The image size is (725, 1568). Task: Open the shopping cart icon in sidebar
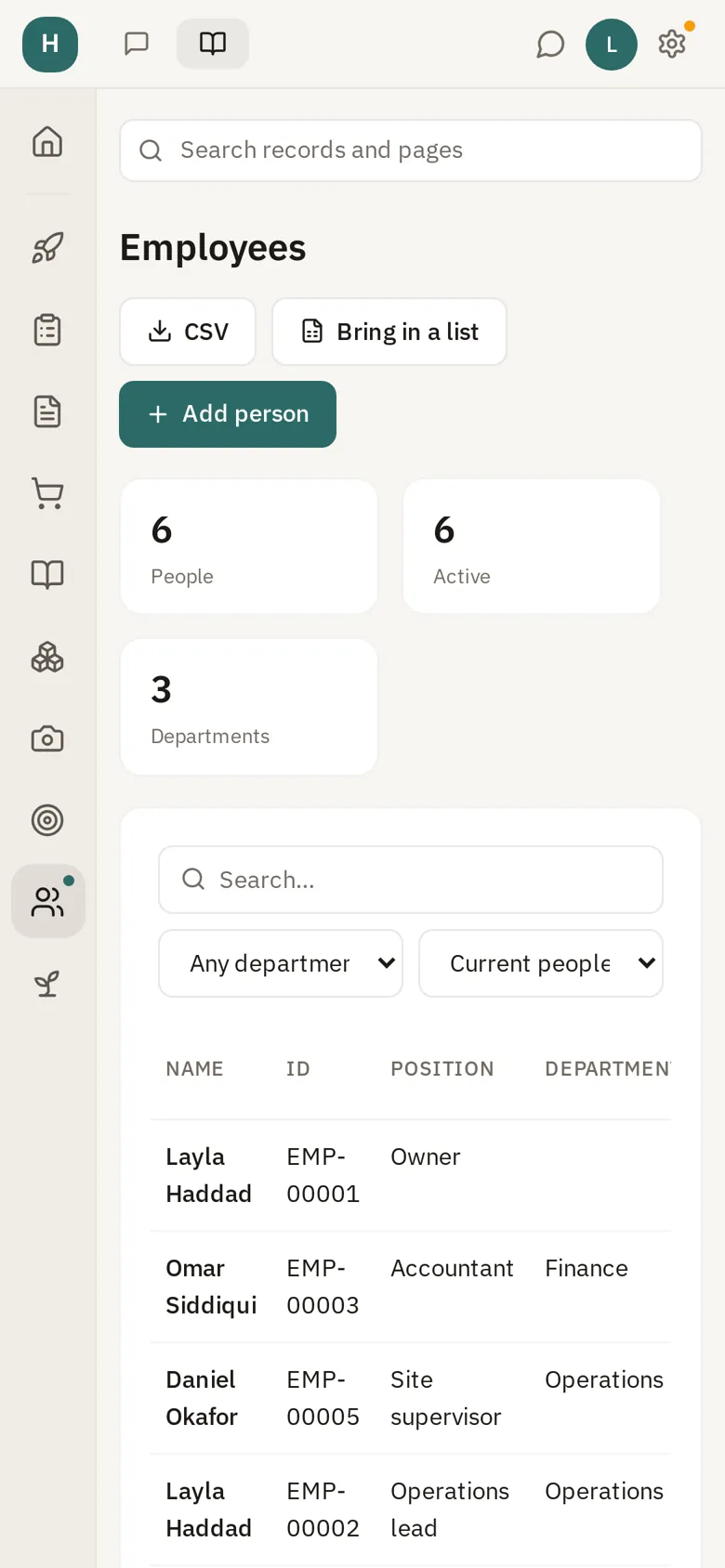[47, 493]
